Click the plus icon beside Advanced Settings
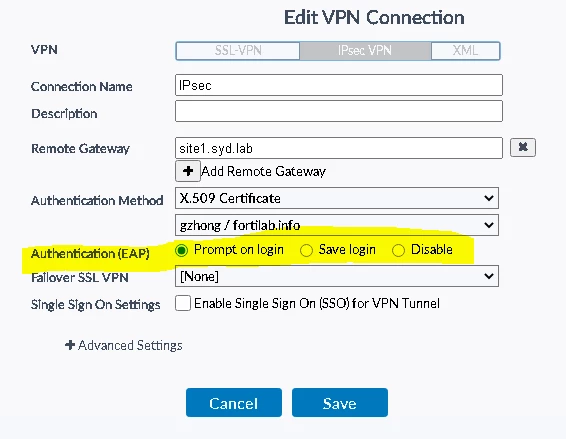 (70, 345)
